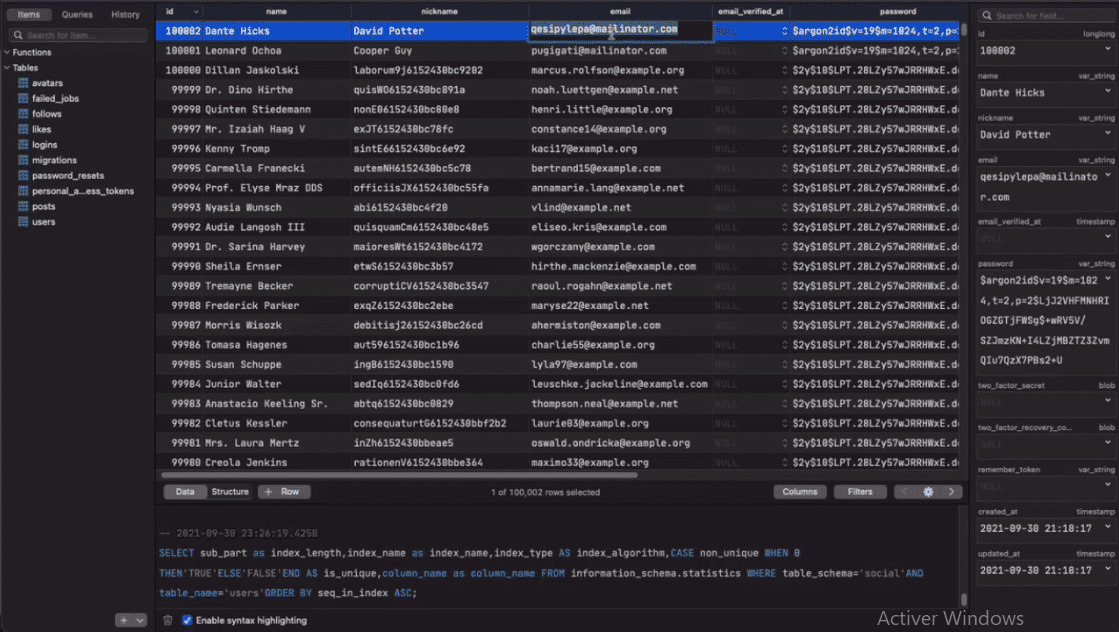
Task: Open the dropdown for name field Dante Hicks
Action: pos(1108,91)
